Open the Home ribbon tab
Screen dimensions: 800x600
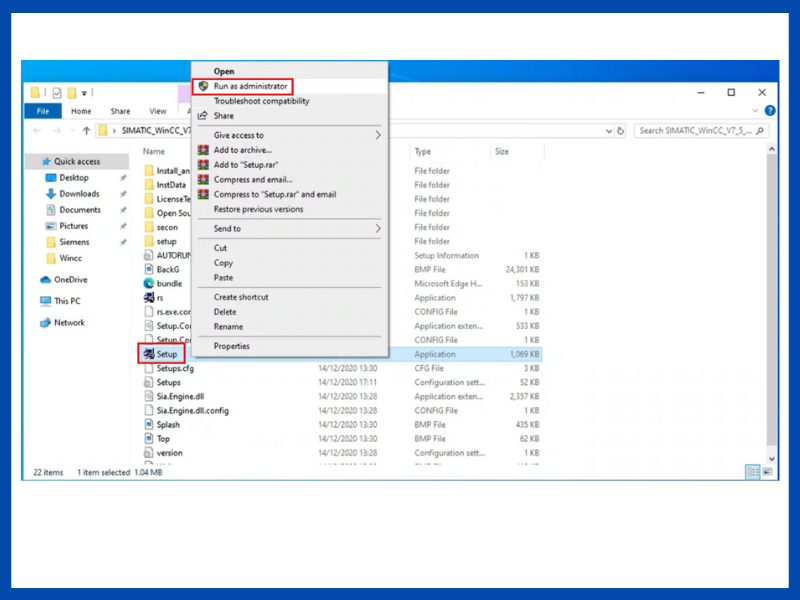click(81, 111)
